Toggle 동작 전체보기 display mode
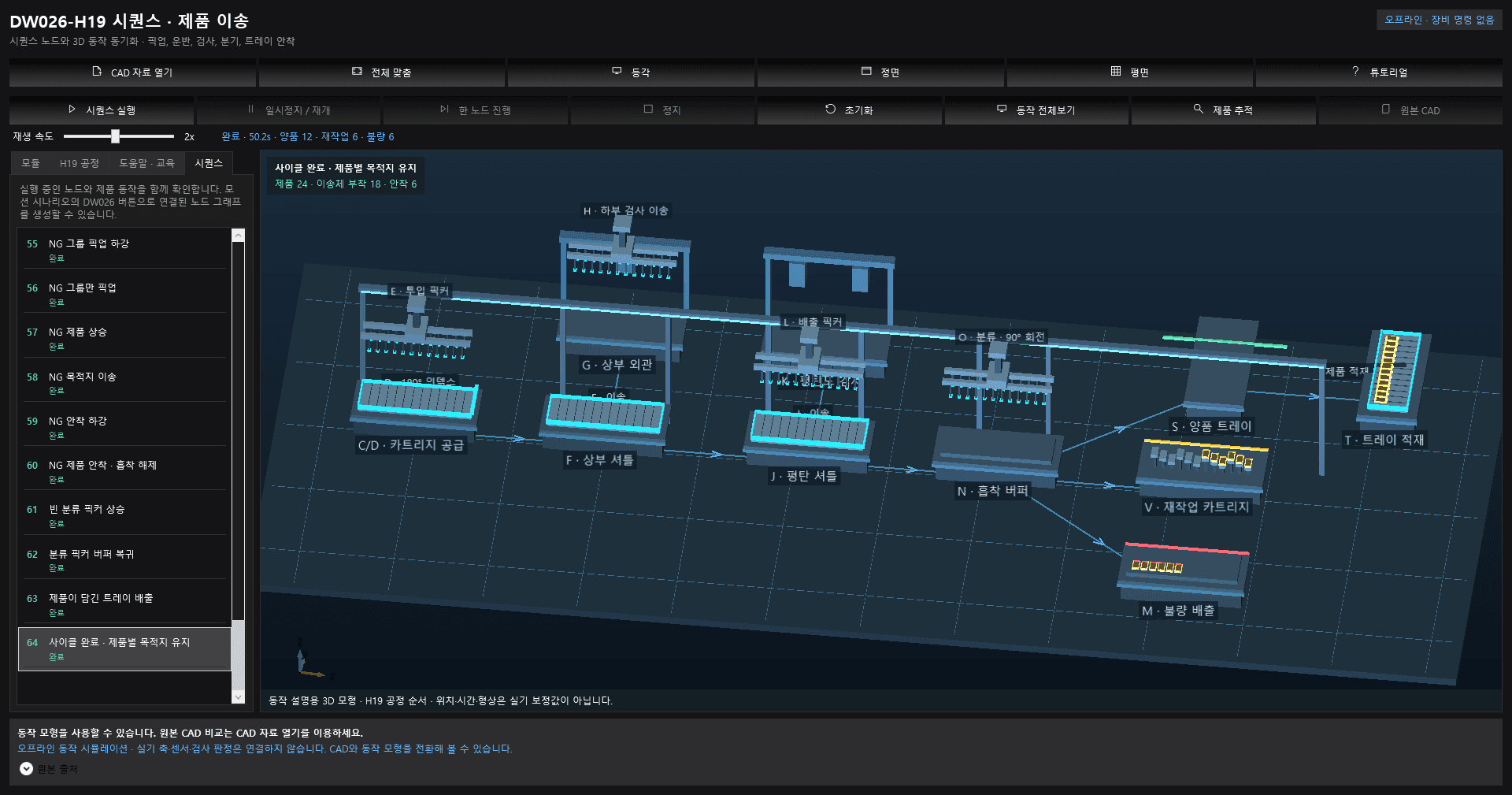The height and width of the screenshot is (795, 1512). click(1036, 110)
